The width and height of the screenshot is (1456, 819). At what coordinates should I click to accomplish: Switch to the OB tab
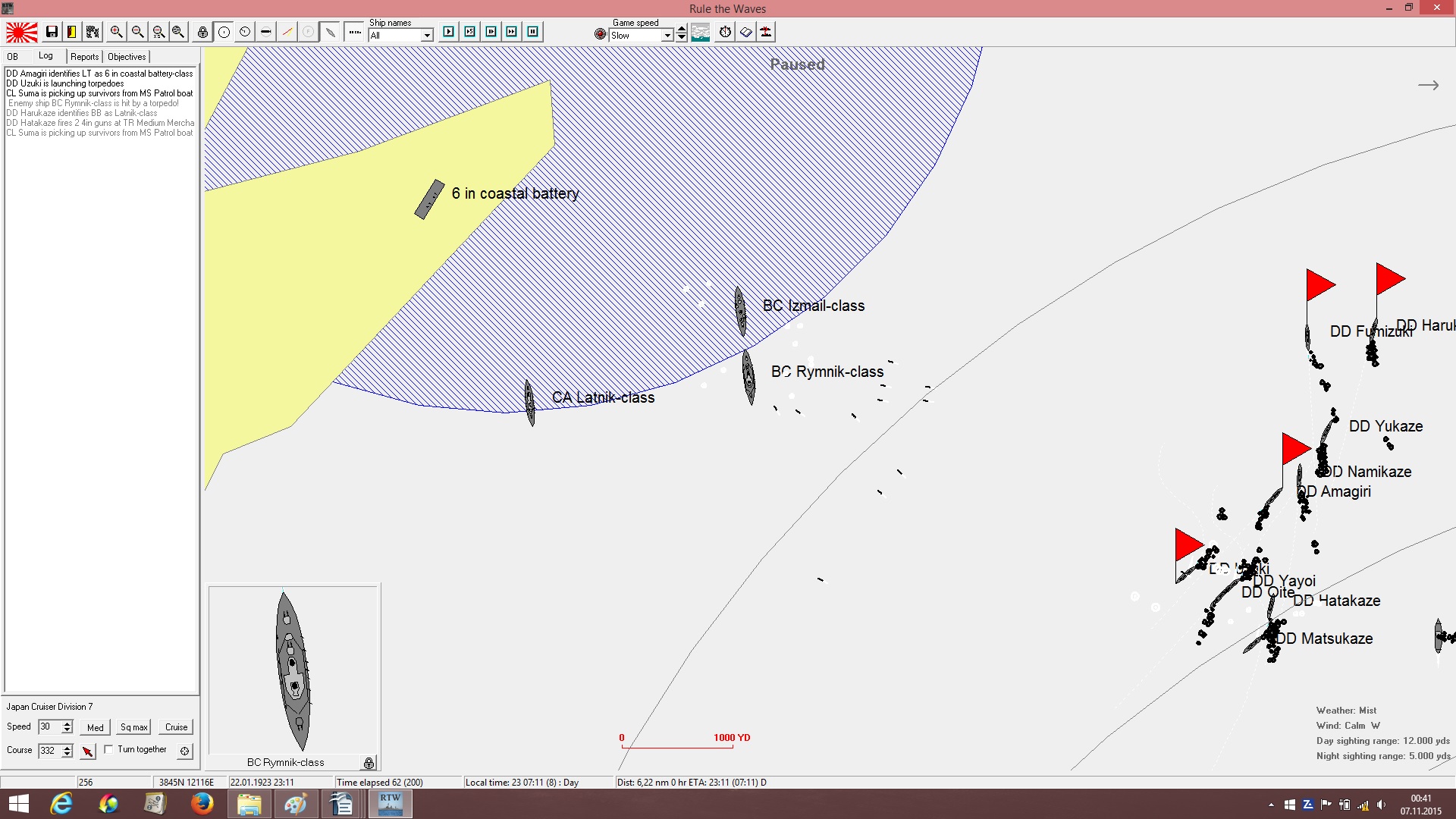(x=13, y=57)
